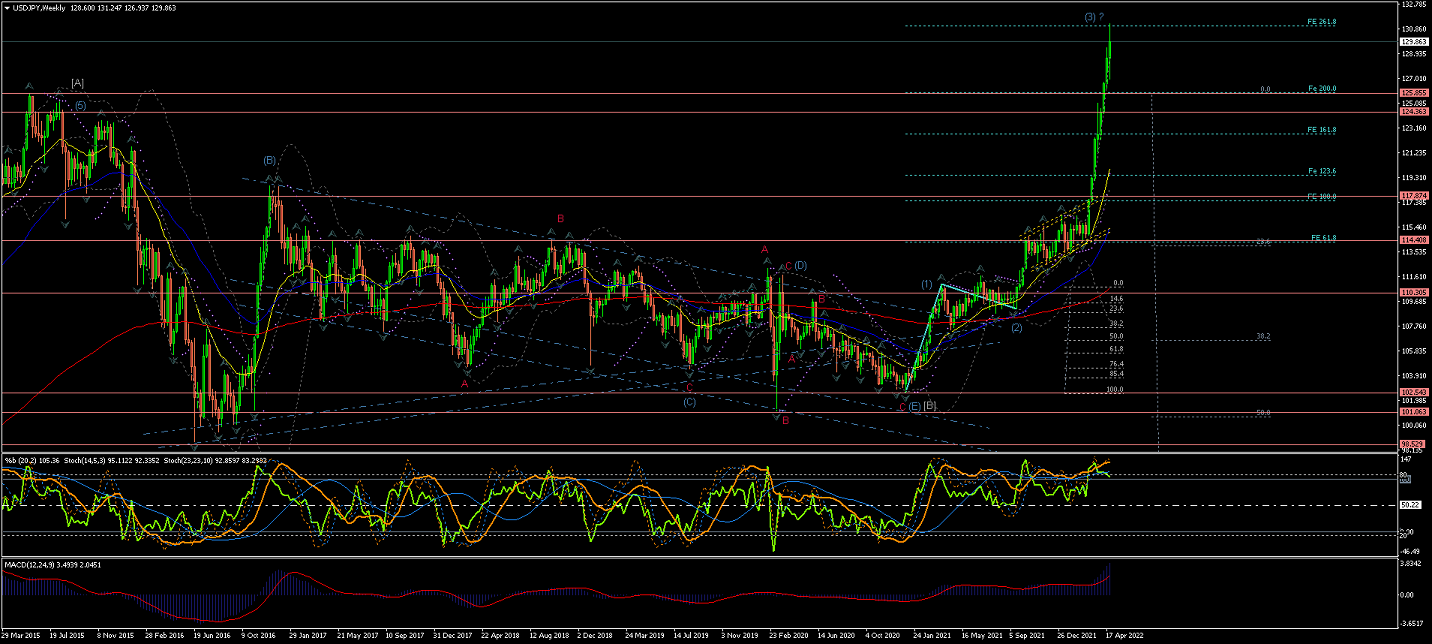Click the 102.543 red price tag
The width and height of the screenshot is (1432, 644).
1412,391
